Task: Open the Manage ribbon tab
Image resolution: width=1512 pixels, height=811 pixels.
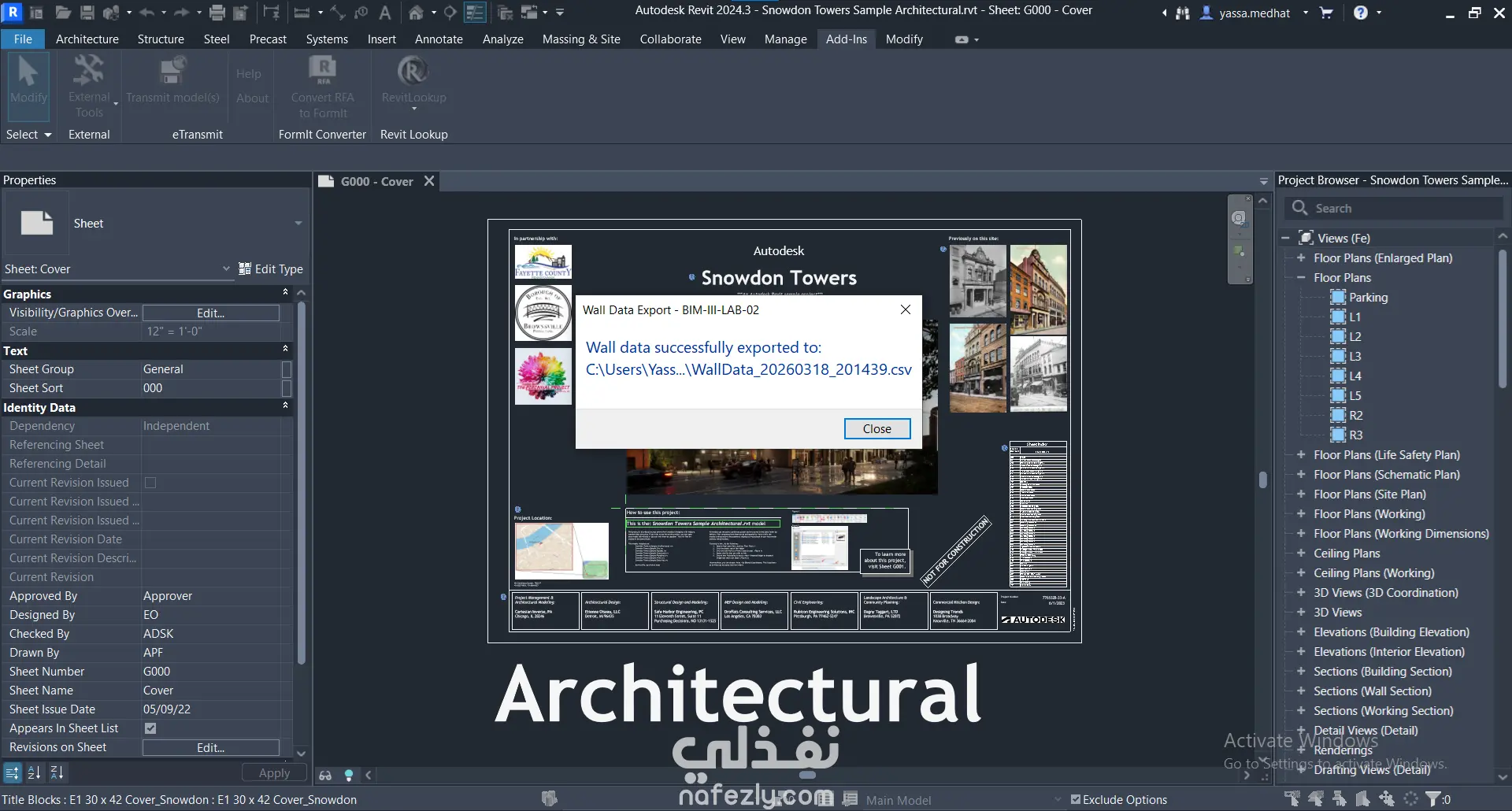Action: click(x=785, y=39)
